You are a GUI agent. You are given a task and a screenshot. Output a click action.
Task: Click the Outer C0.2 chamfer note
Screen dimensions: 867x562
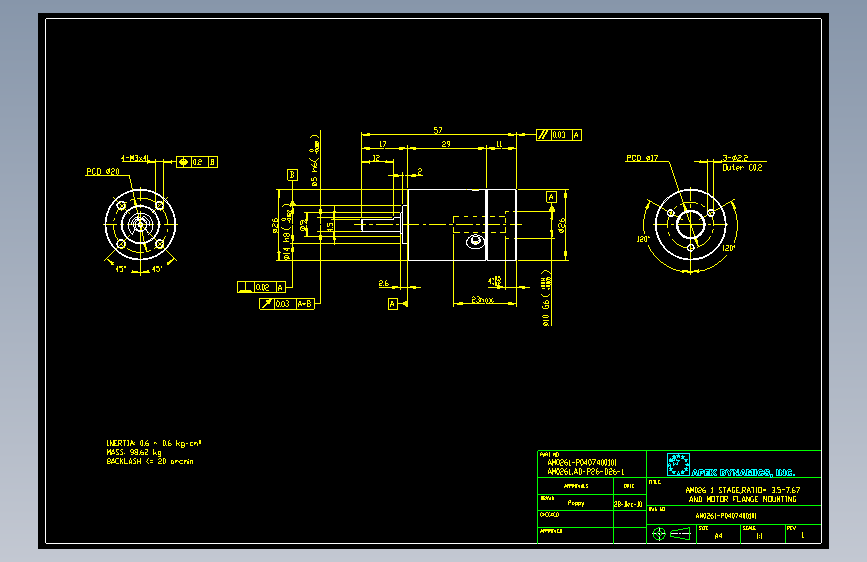tap(742, 168)
